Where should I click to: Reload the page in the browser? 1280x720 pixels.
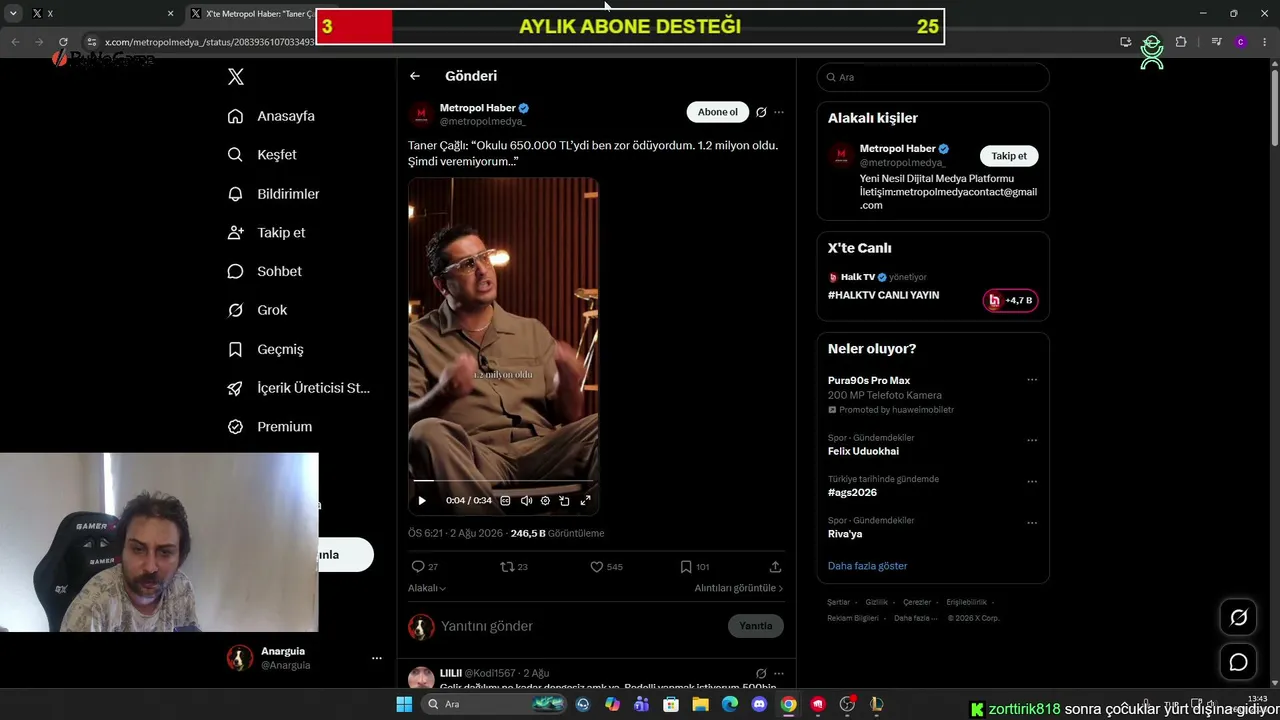[63, 42]
